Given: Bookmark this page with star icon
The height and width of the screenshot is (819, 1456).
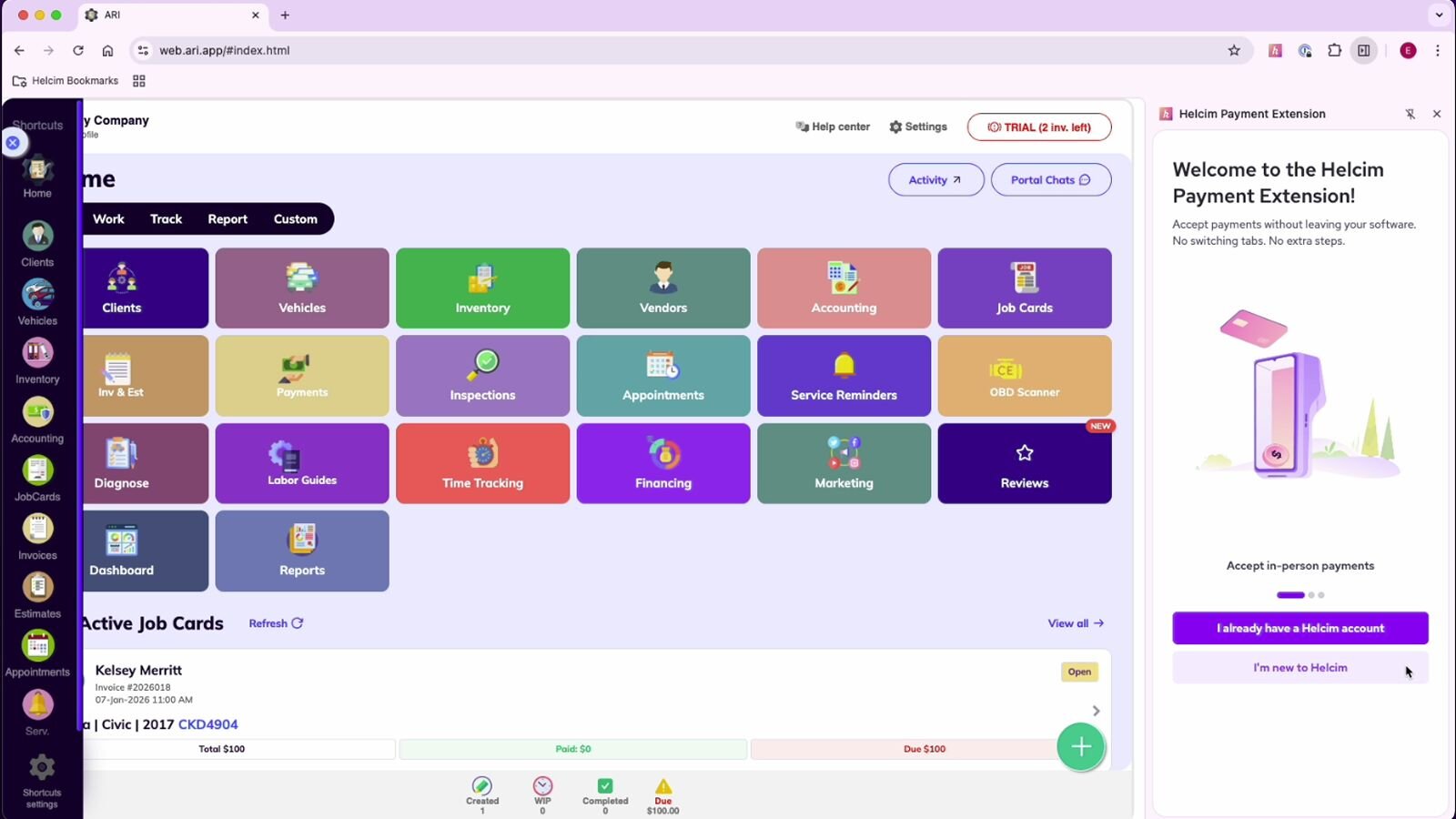Looking at the screenshot, I should tap(1234, 51).
